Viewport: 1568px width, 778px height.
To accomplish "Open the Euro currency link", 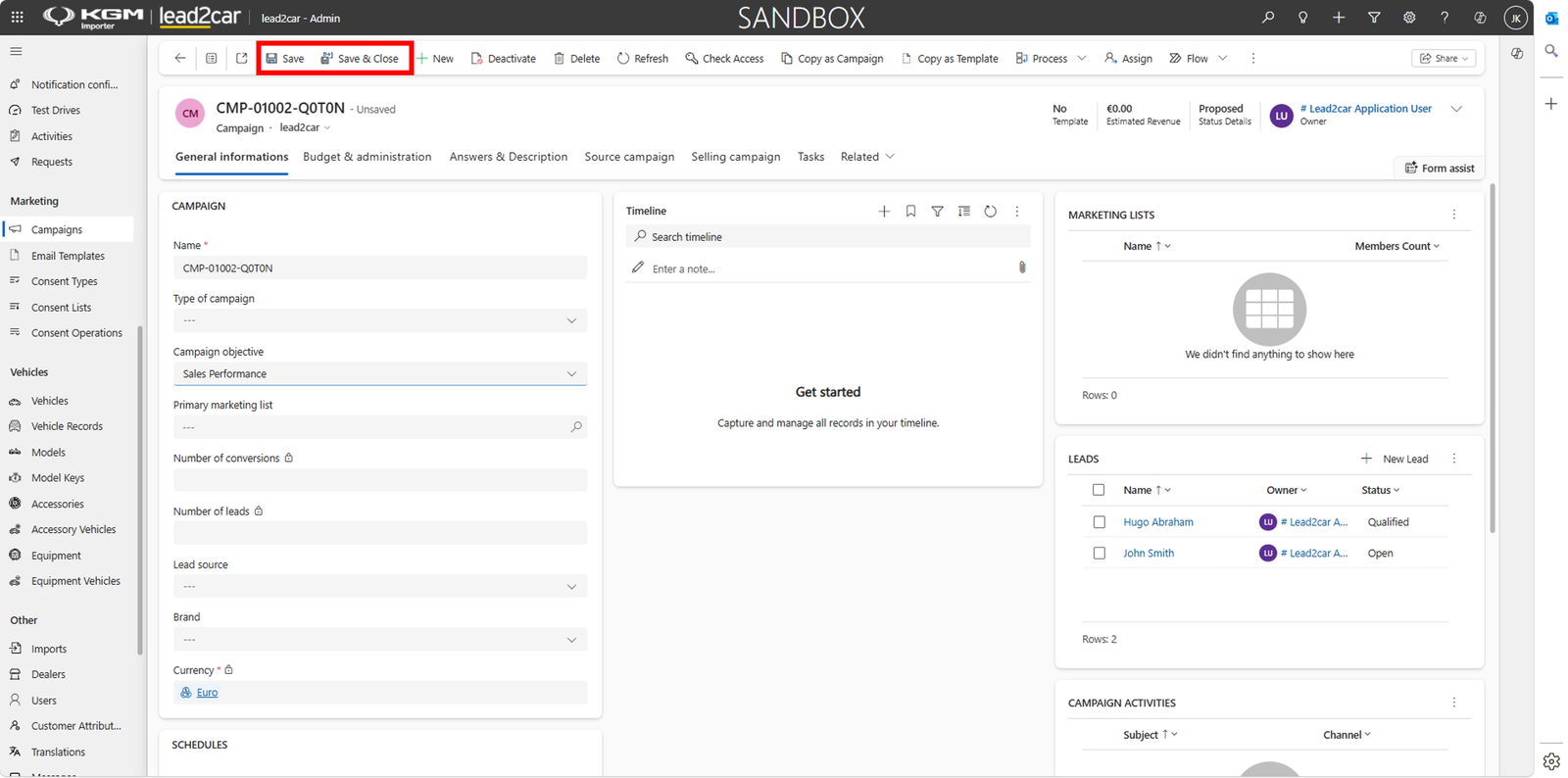I will pos(207,692).
